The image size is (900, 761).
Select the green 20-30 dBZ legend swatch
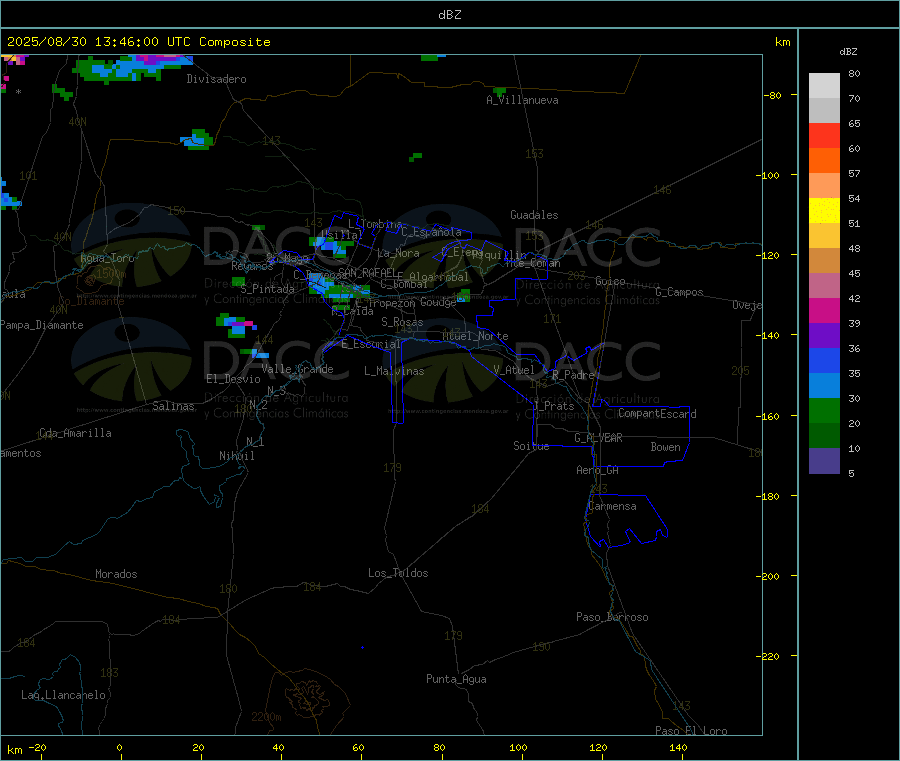point(824,410)
